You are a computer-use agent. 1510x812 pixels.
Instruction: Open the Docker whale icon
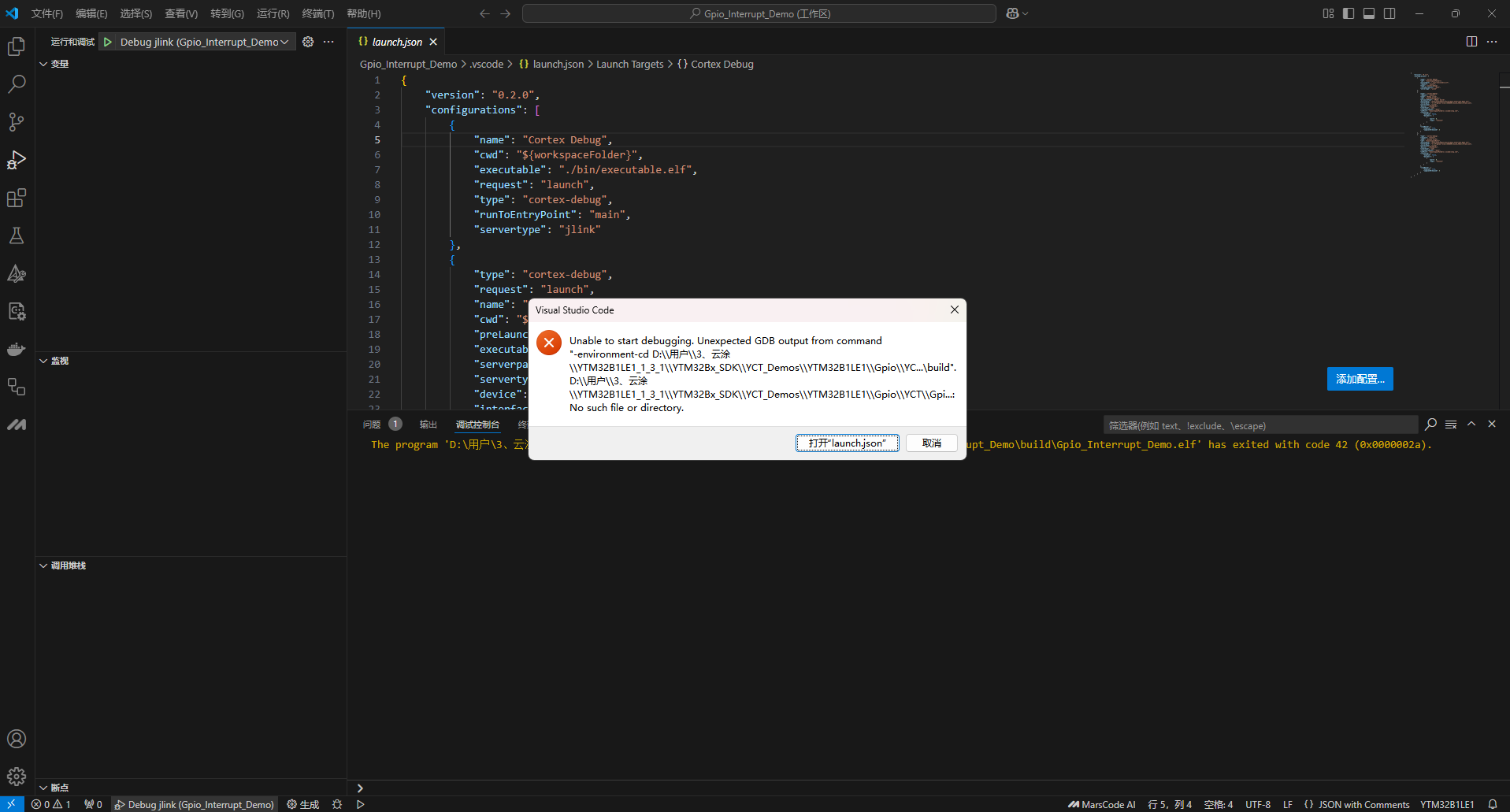point(17,349)
